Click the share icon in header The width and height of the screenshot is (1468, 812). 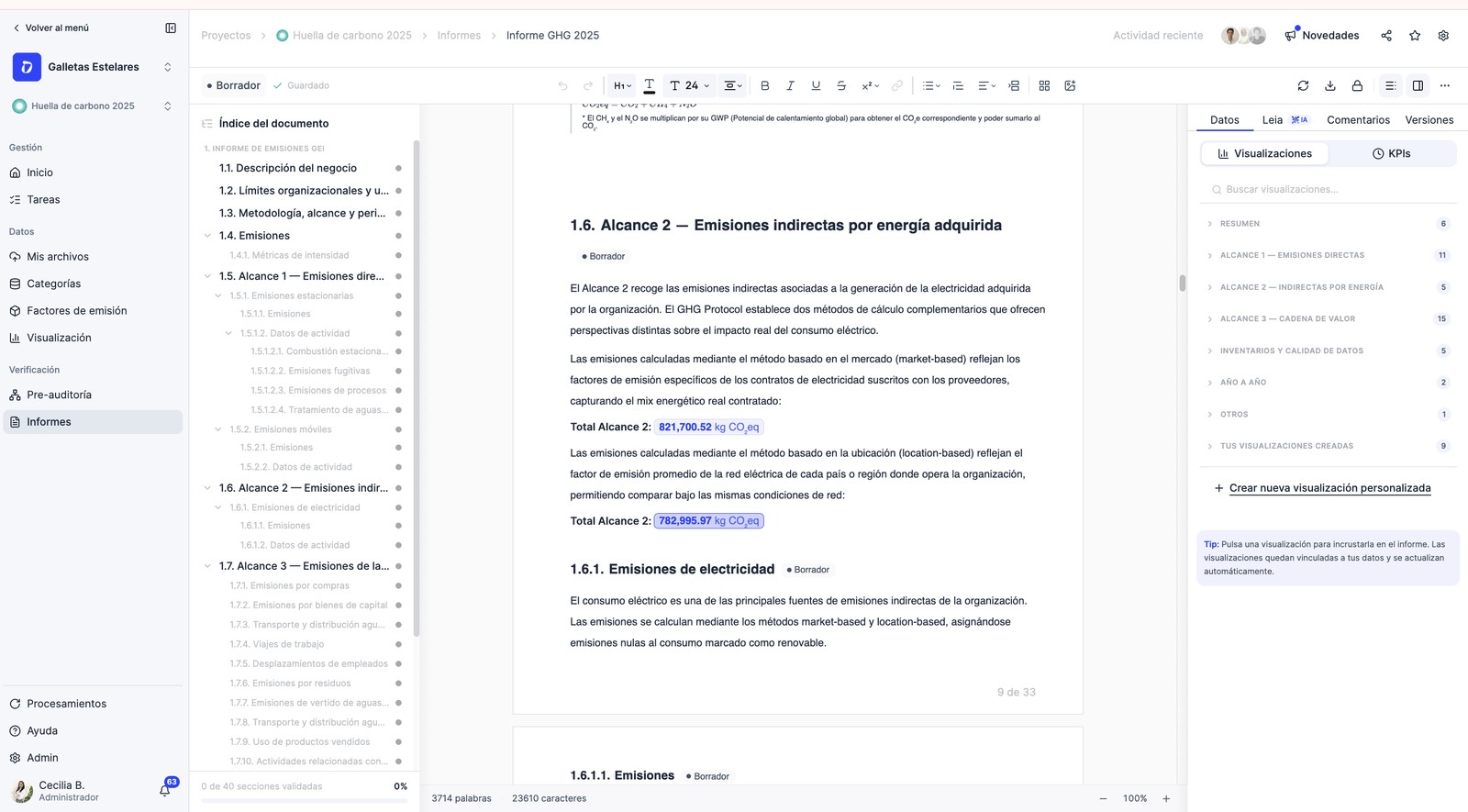1386,35
